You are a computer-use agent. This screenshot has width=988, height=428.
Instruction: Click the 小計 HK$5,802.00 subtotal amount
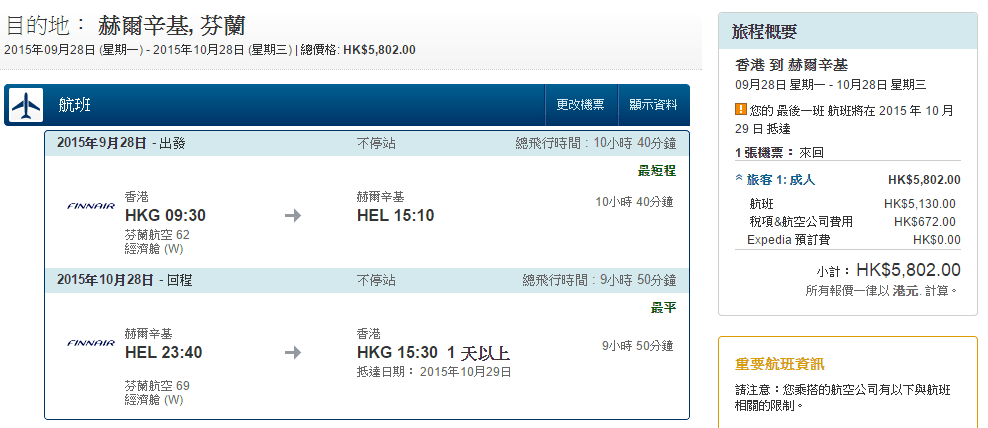[908, 270]
